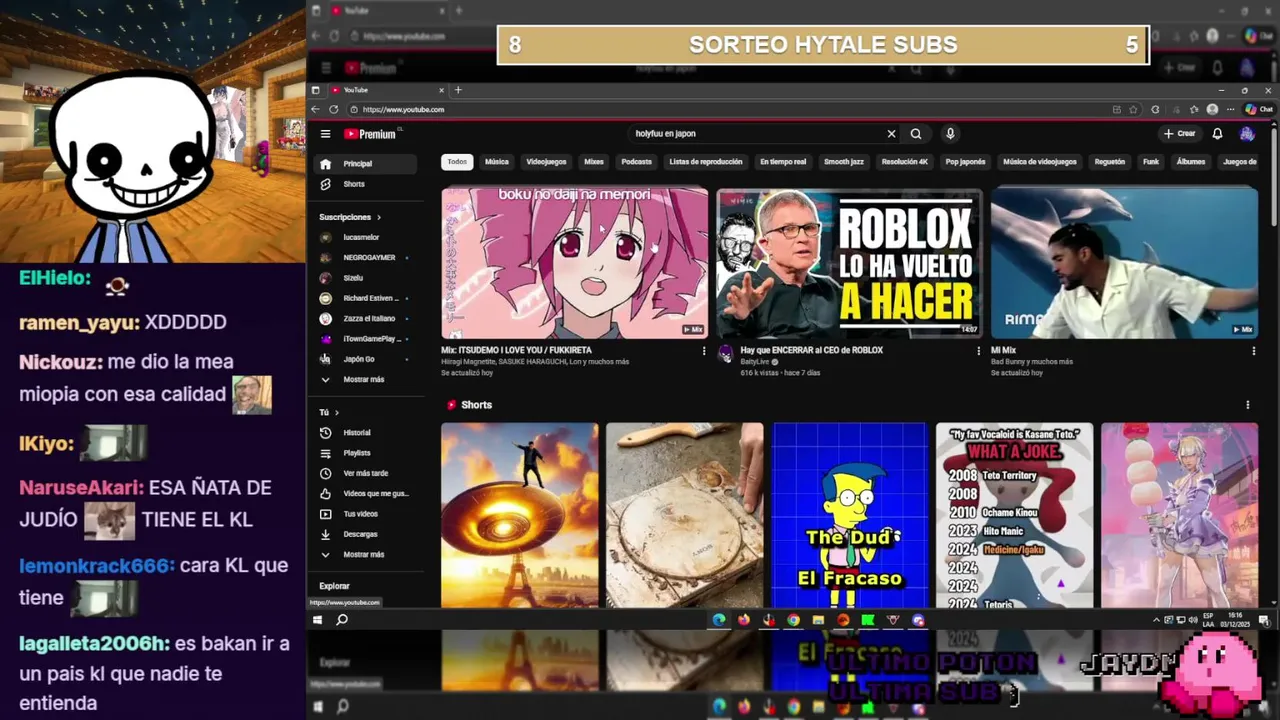This screenshot has height=720, width=1280.
Task: Go back with the browser's left-arrow button
Action: [316, 109]
